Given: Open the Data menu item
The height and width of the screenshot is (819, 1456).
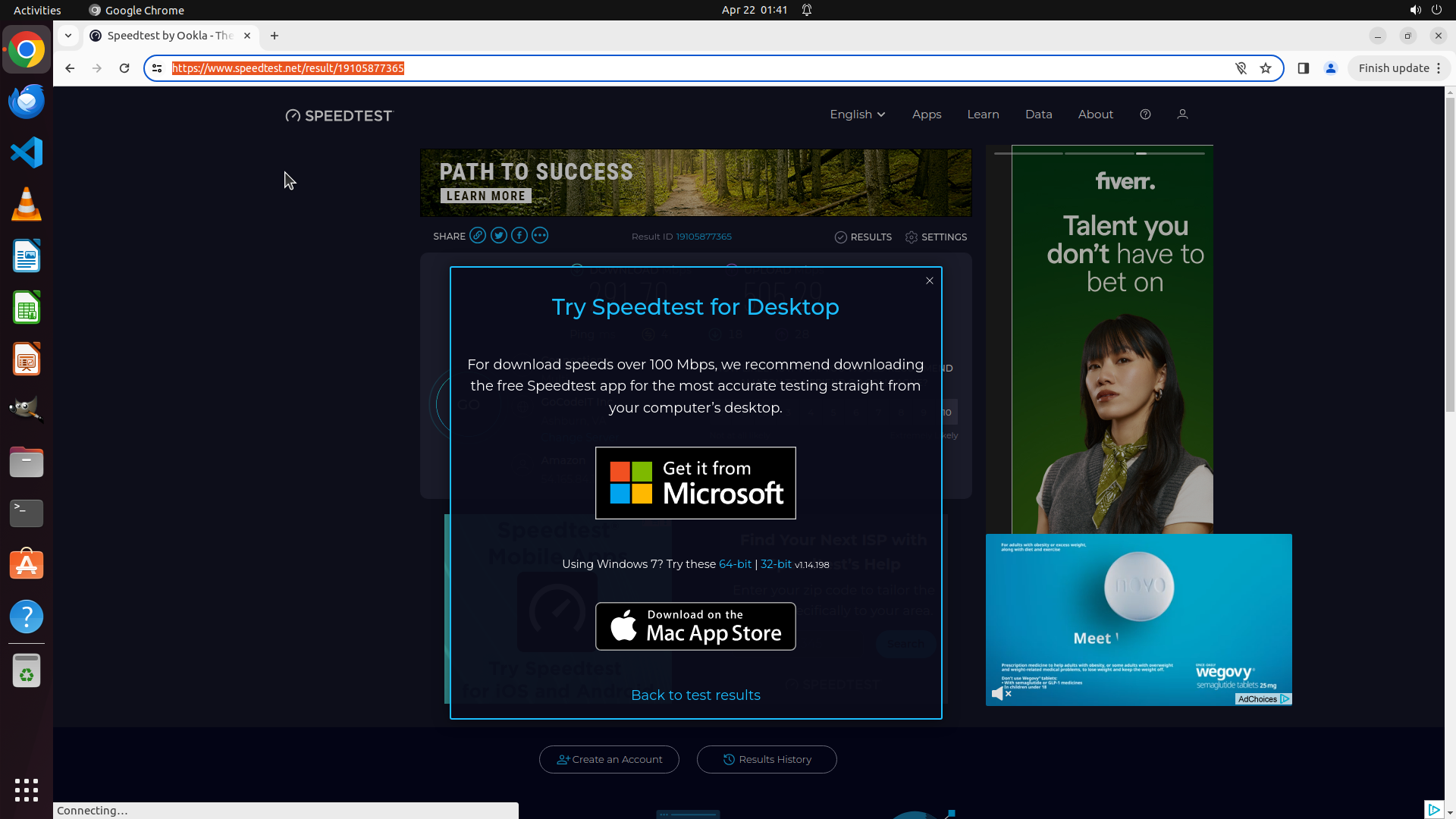Looking at the screenshot, I should pyautogui.click(x=1038, y=115).
